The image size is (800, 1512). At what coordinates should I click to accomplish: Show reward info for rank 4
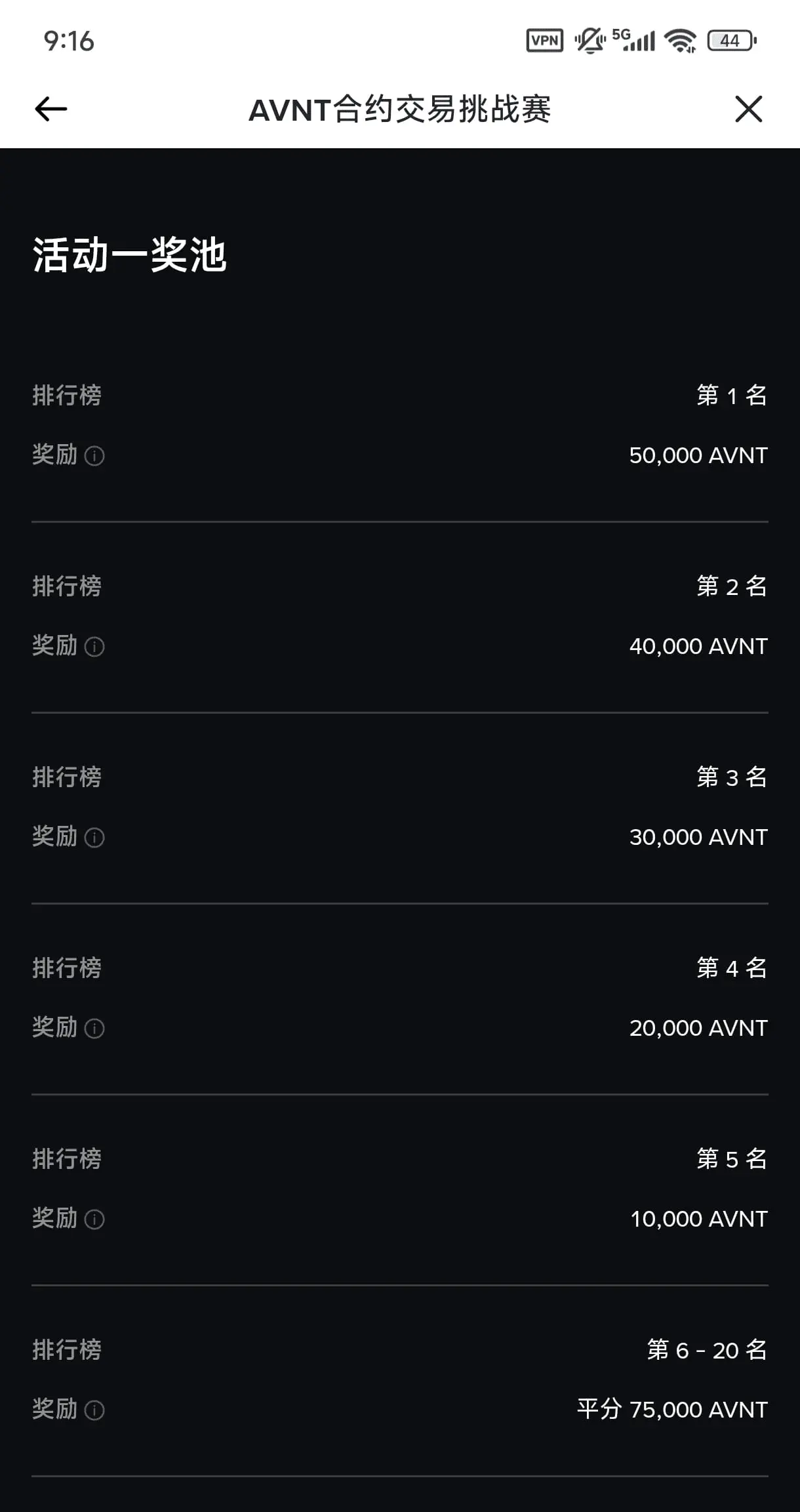click(94, 1029)
